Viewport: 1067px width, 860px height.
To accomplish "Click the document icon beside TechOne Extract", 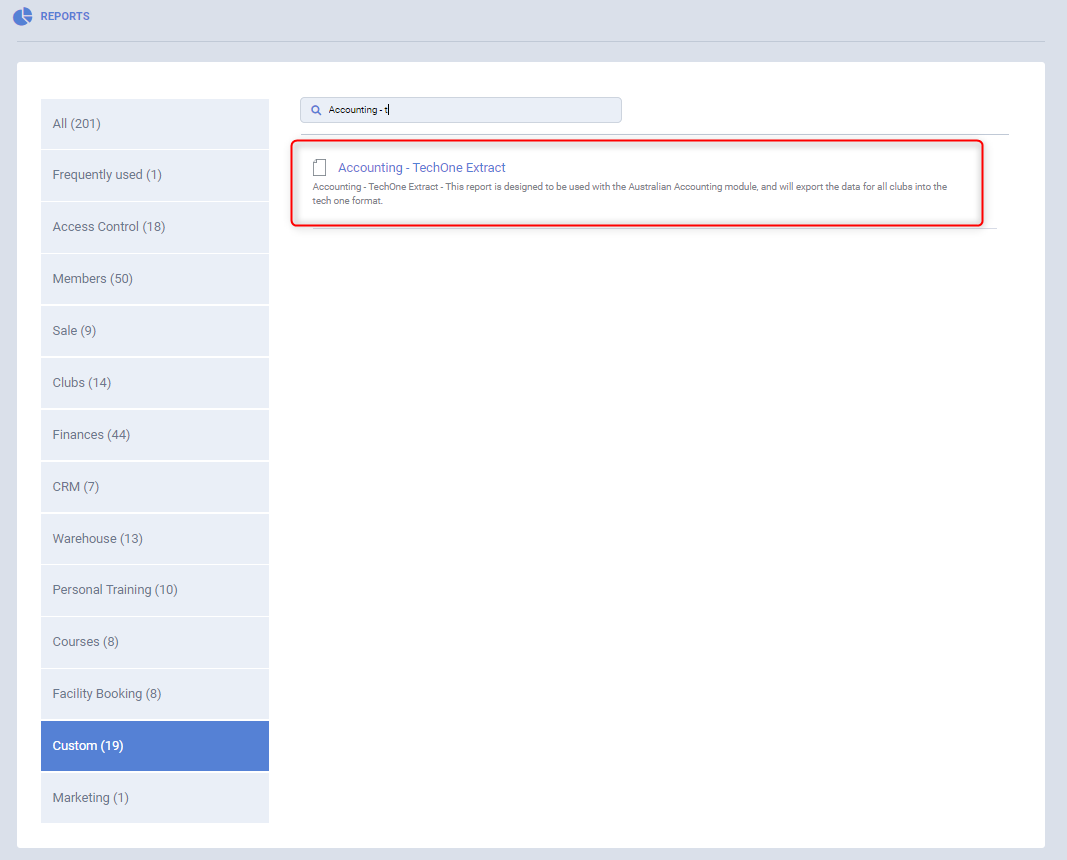I will (x=320, y=168).
